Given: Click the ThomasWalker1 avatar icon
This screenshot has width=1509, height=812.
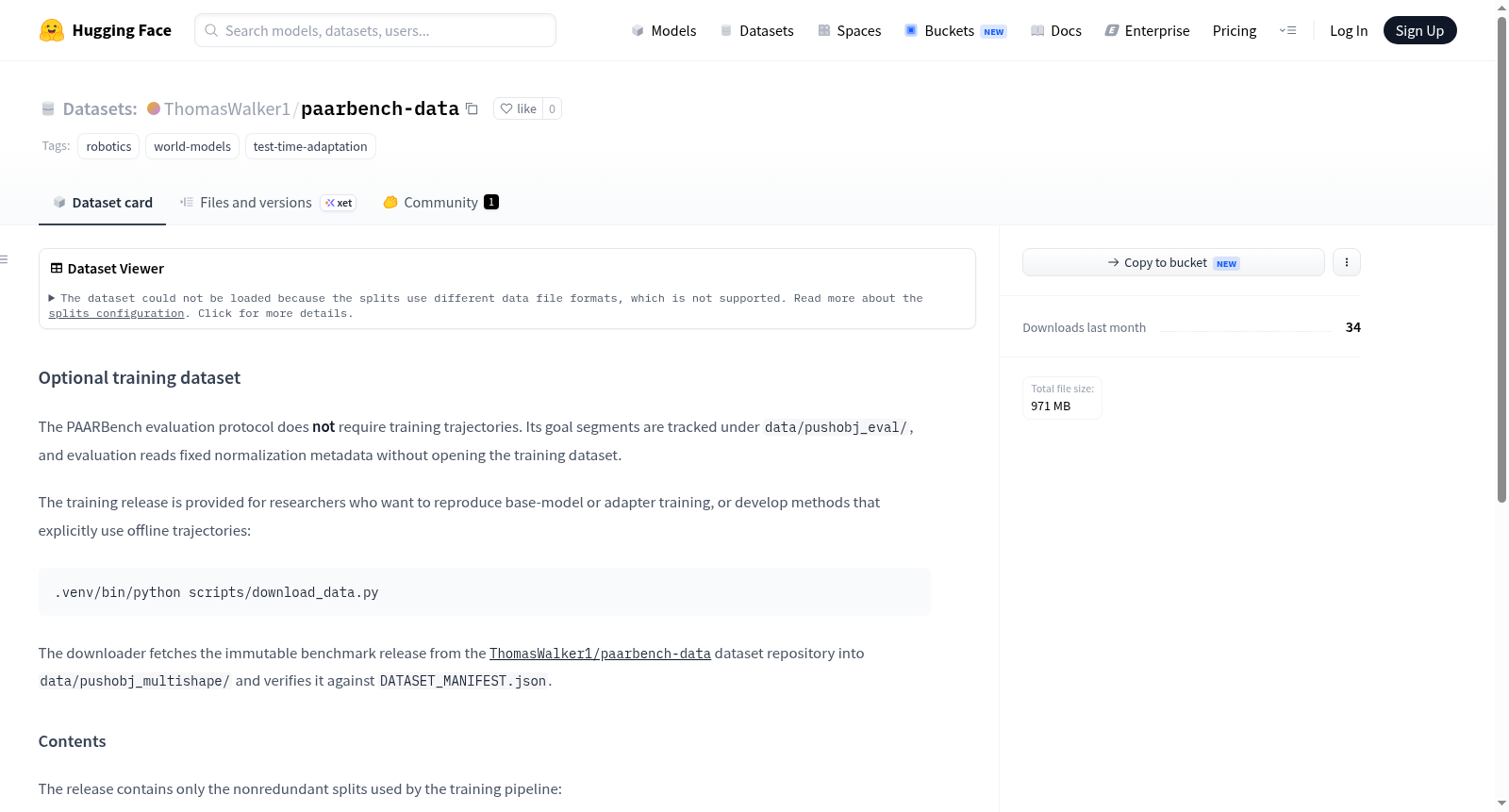Looking at the screenshot, I should pos(154,108).
